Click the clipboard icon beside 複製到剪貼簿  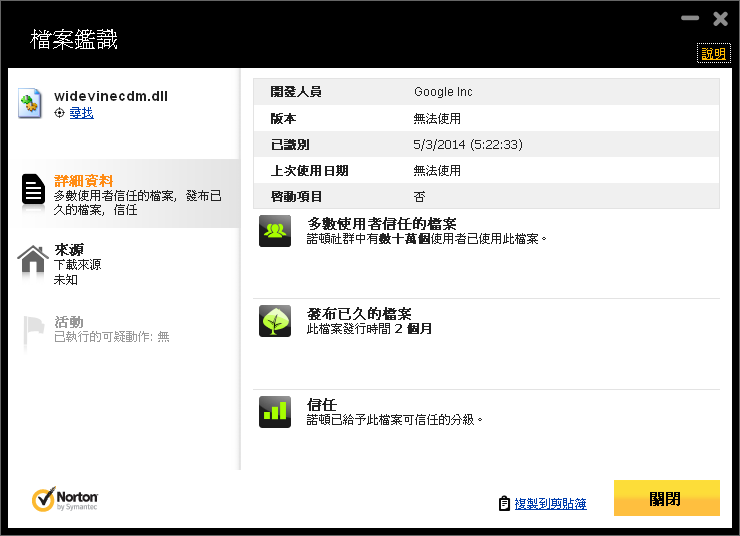tap(504, 503)
